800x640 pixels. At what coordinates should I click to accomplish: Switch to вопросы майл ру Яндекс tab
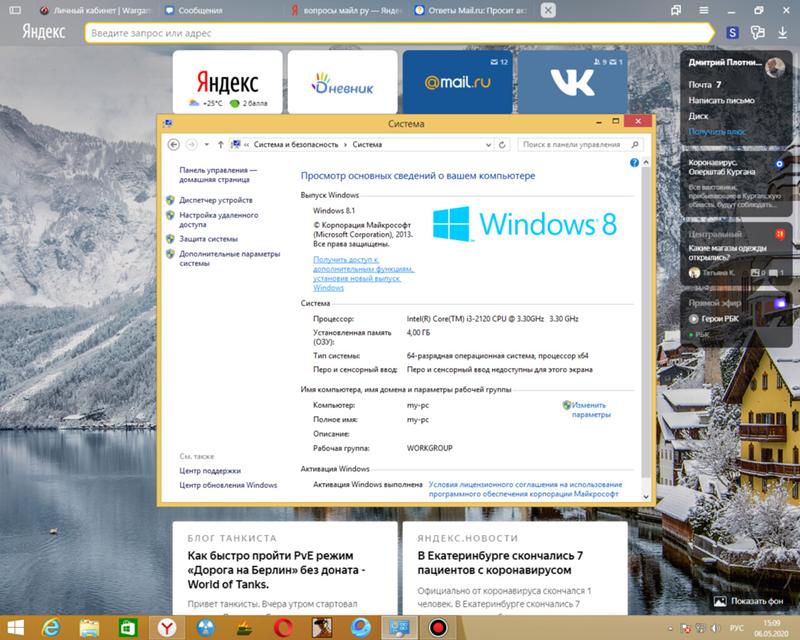[345, 10]
